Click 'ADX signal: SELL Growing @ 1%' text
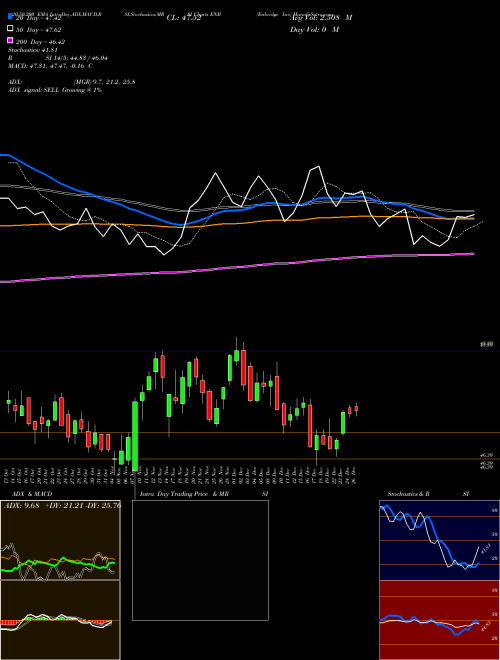500x660 pixels. [55, 90]
